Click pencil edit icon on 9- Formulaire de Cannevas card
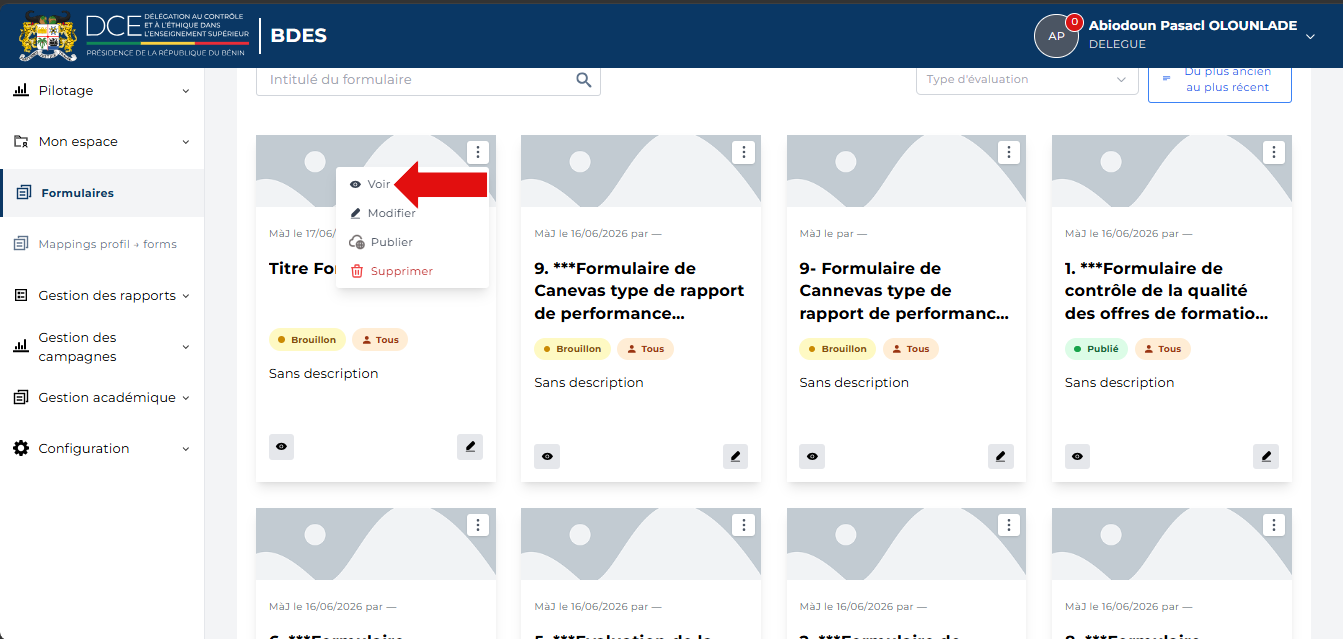 [1001, 456]
